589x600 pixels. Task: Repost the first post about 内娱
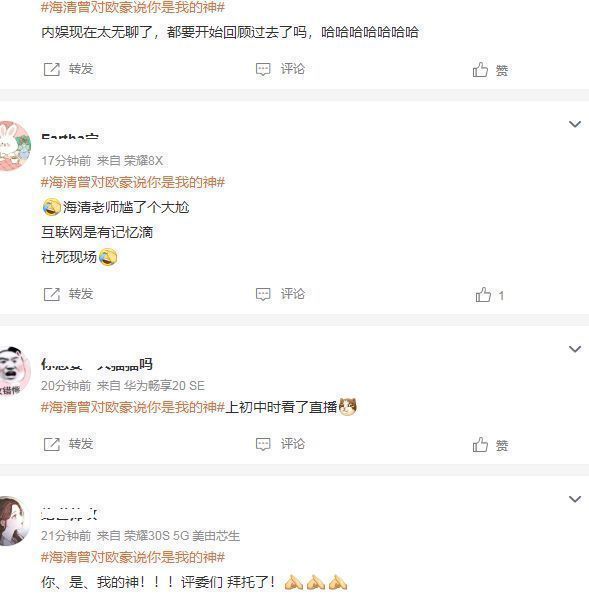(x=68, y=69)
